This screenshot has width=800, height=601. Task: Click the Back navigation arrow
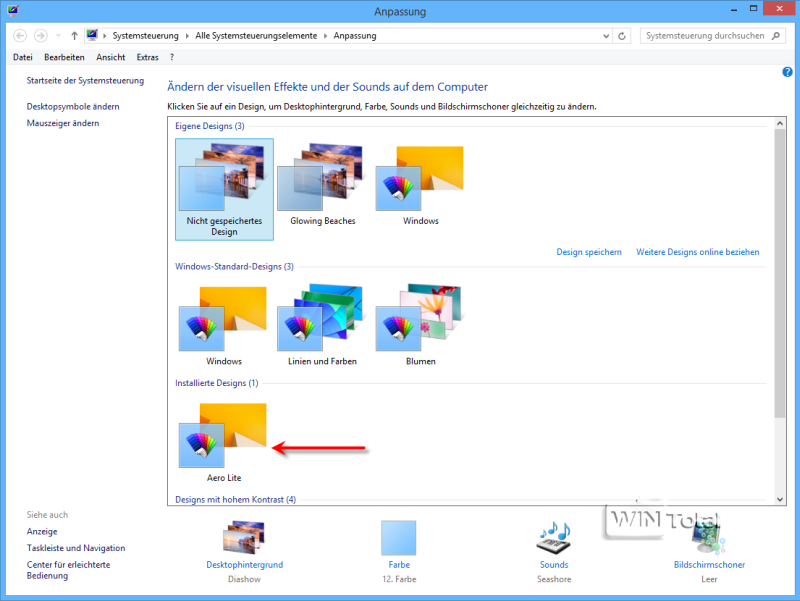pos(20,36)
